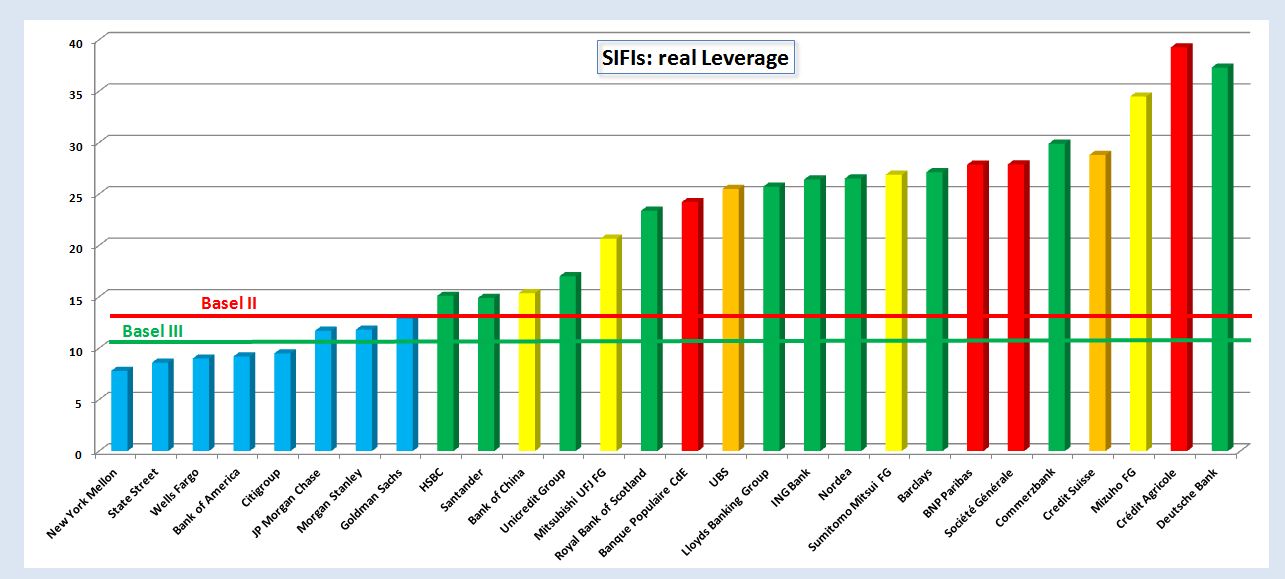Select the red Banque Populaire CdE bar
Viewport: 1285px width, 579px height.
[x=692, y=326]
